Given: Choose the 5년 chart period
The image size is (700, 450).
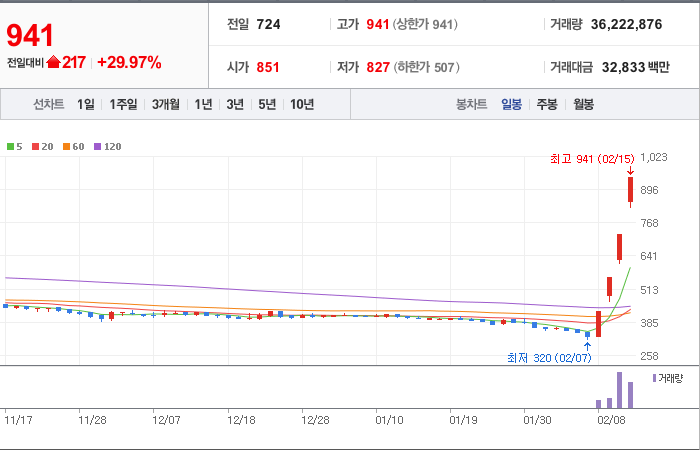Looking at the screenshot, I should tap(267, 104).
